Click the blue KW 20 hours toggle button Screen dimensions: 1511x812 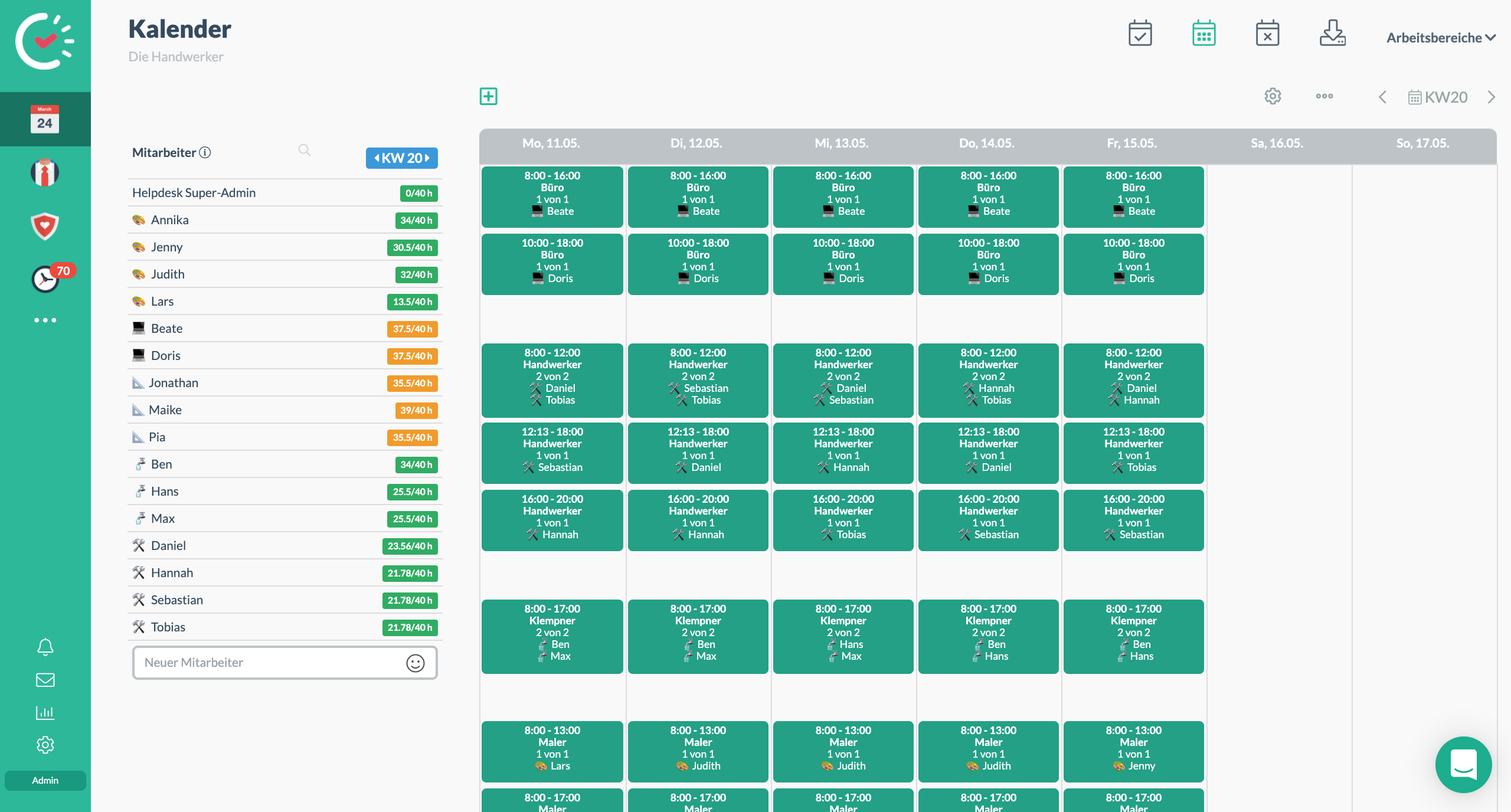click(x=401, y=158)
